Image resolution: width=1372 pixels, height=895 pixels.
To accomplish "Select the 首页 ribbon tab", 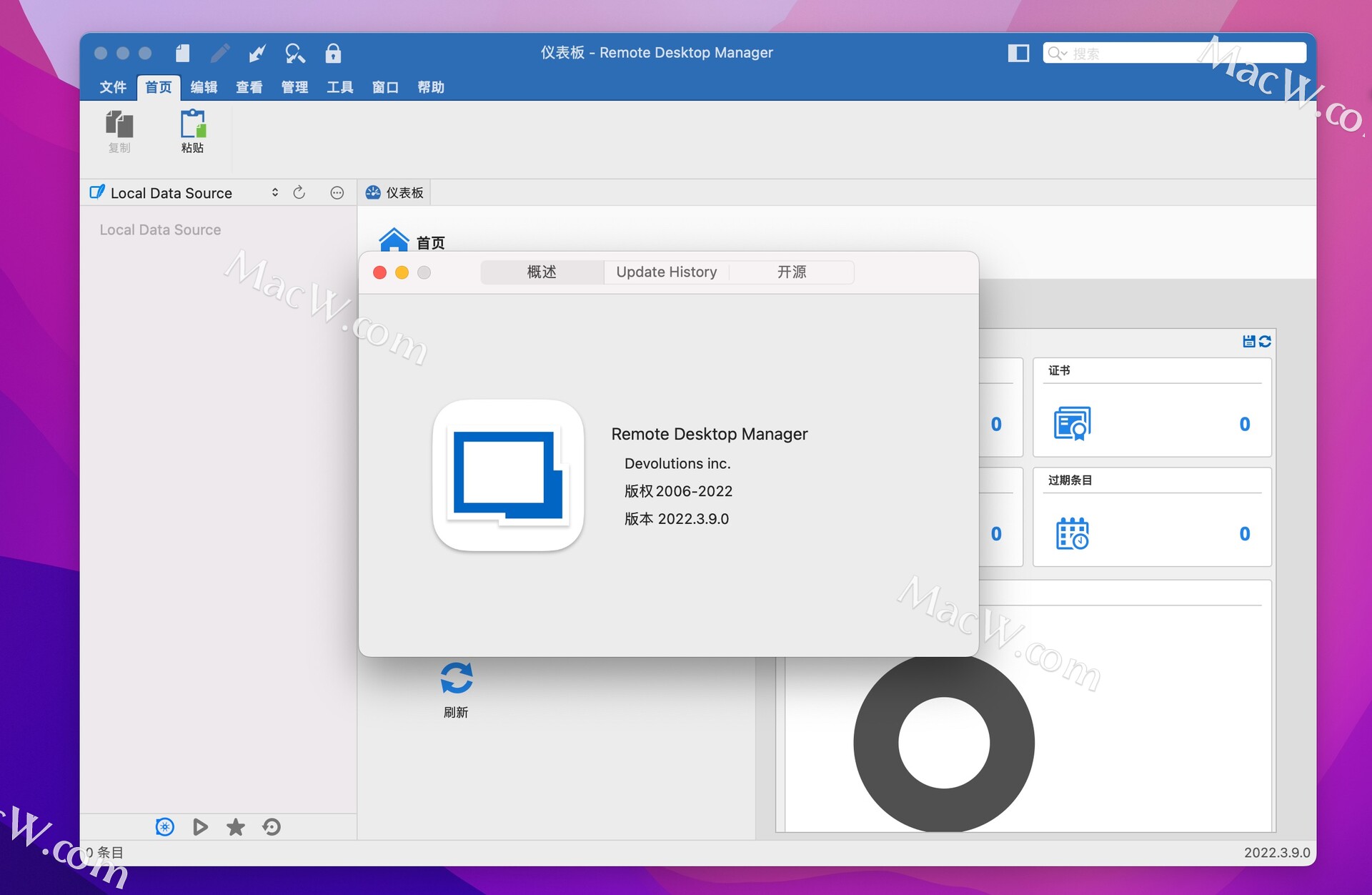I will [159, 87].
